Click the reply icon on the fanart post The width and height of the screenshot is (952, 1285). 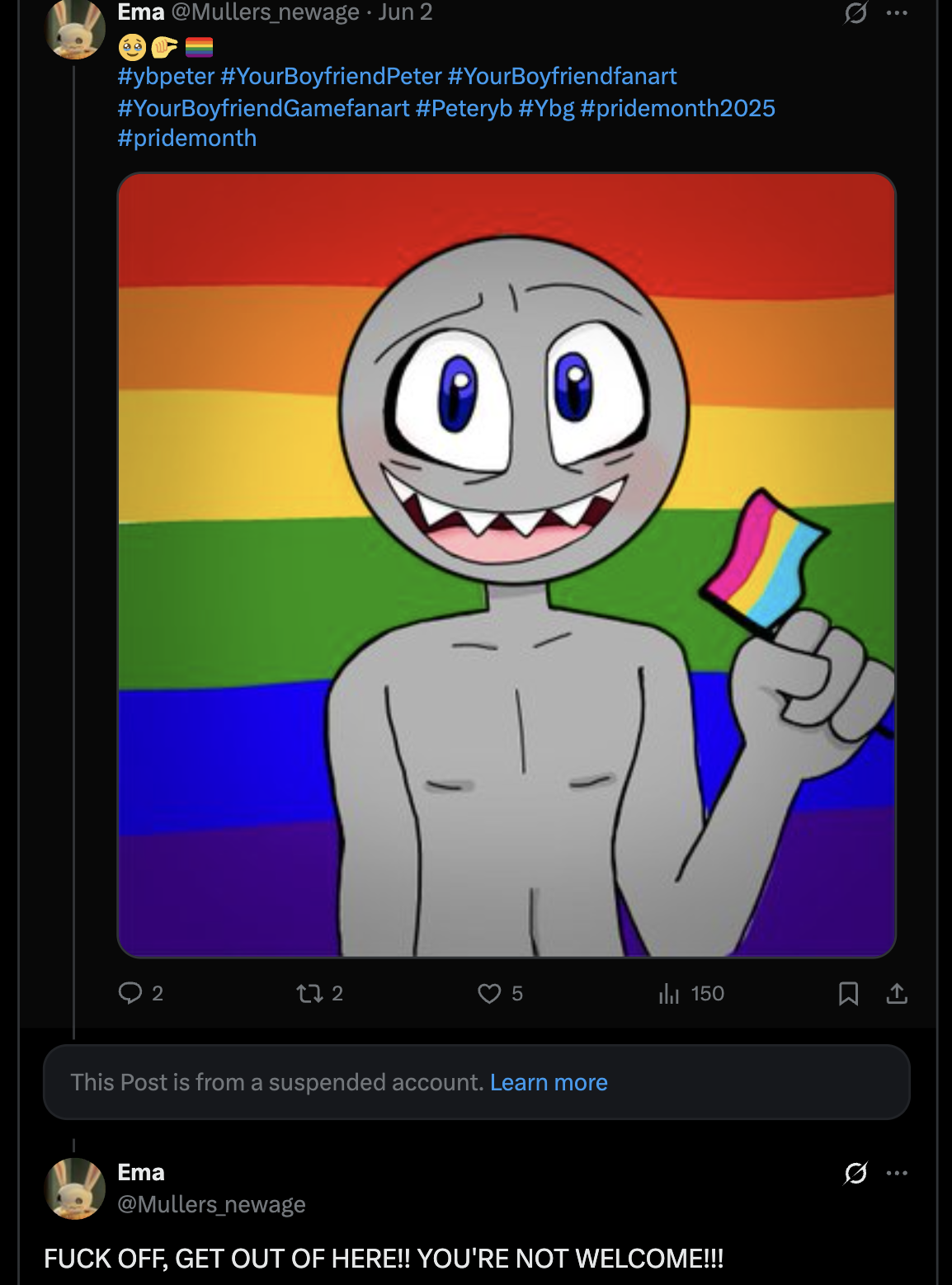pos(130,993)
